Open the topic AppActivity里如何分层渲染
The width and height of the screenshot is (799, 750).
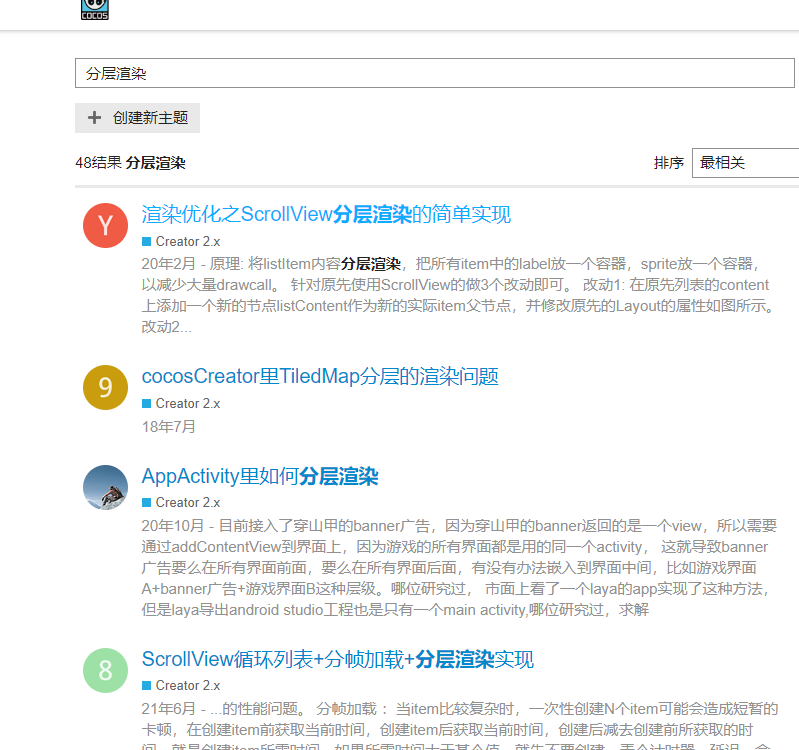click(260, 476)
